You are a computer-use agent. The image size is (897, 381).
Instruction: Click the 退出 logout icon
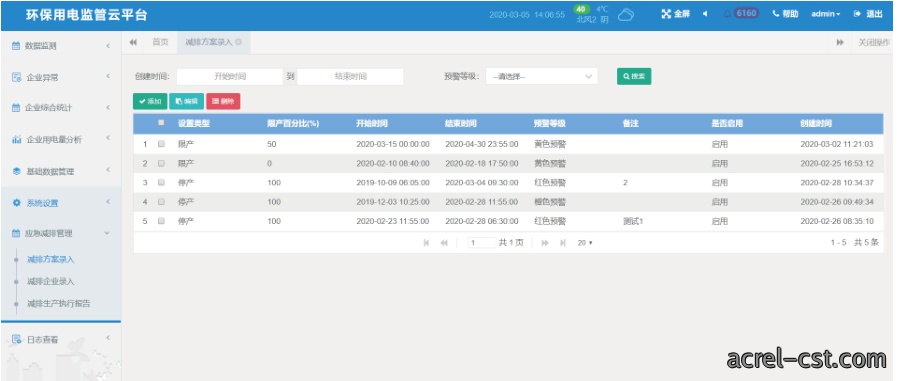(x=857, y=14)
